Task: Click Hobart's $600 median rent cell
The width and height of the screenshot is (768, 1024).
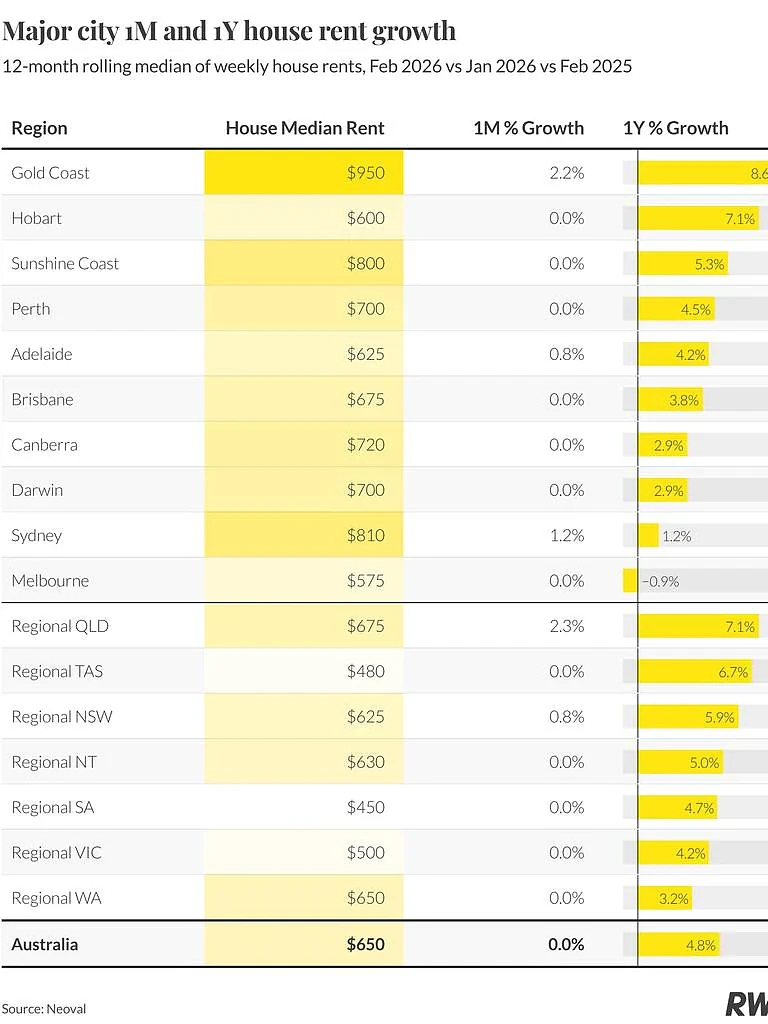Action: pyautogui.click(x=304, y=218)
